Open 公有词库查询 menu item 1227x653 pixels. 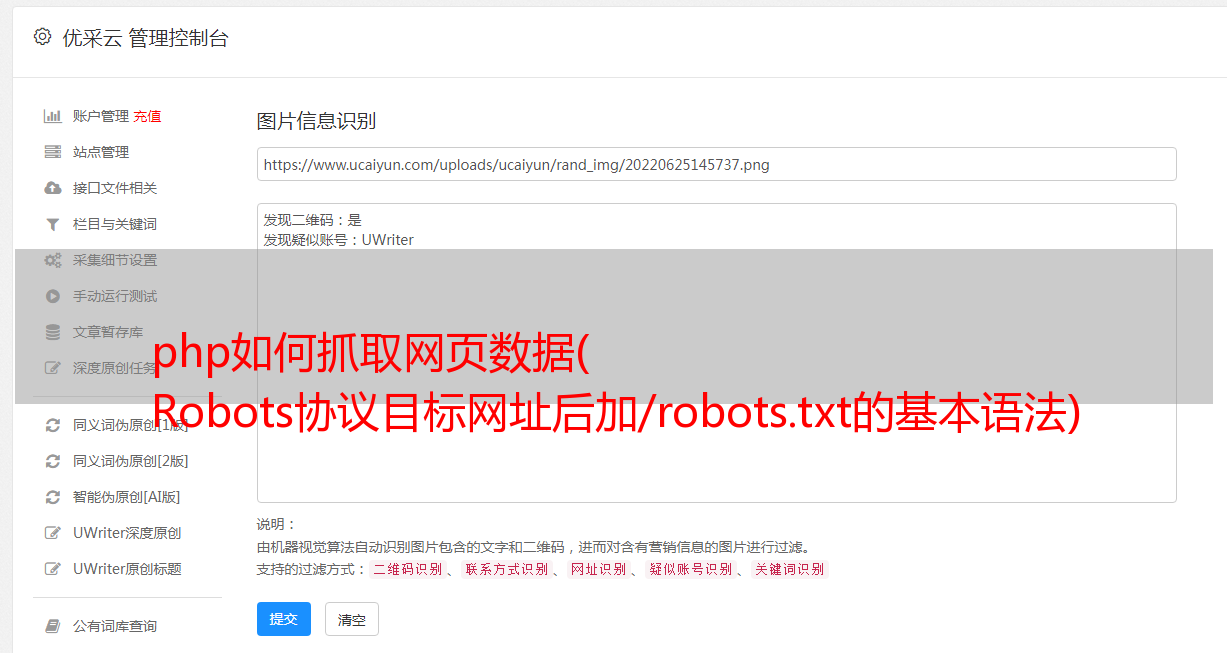click(115, 626)
